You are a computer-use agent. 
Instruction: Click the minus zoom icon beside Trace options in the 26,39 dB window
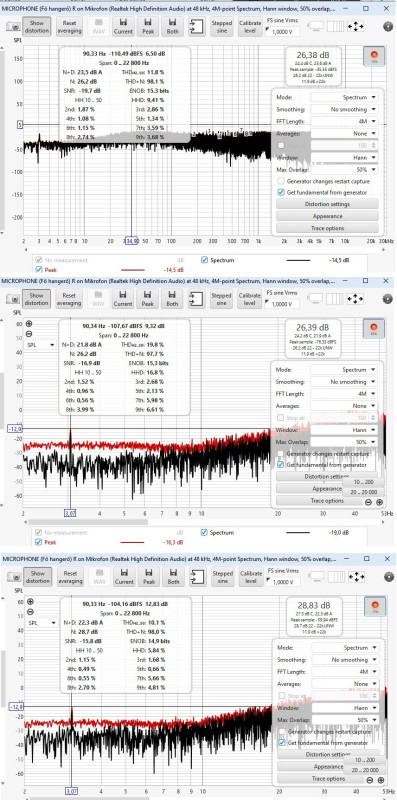368,502
